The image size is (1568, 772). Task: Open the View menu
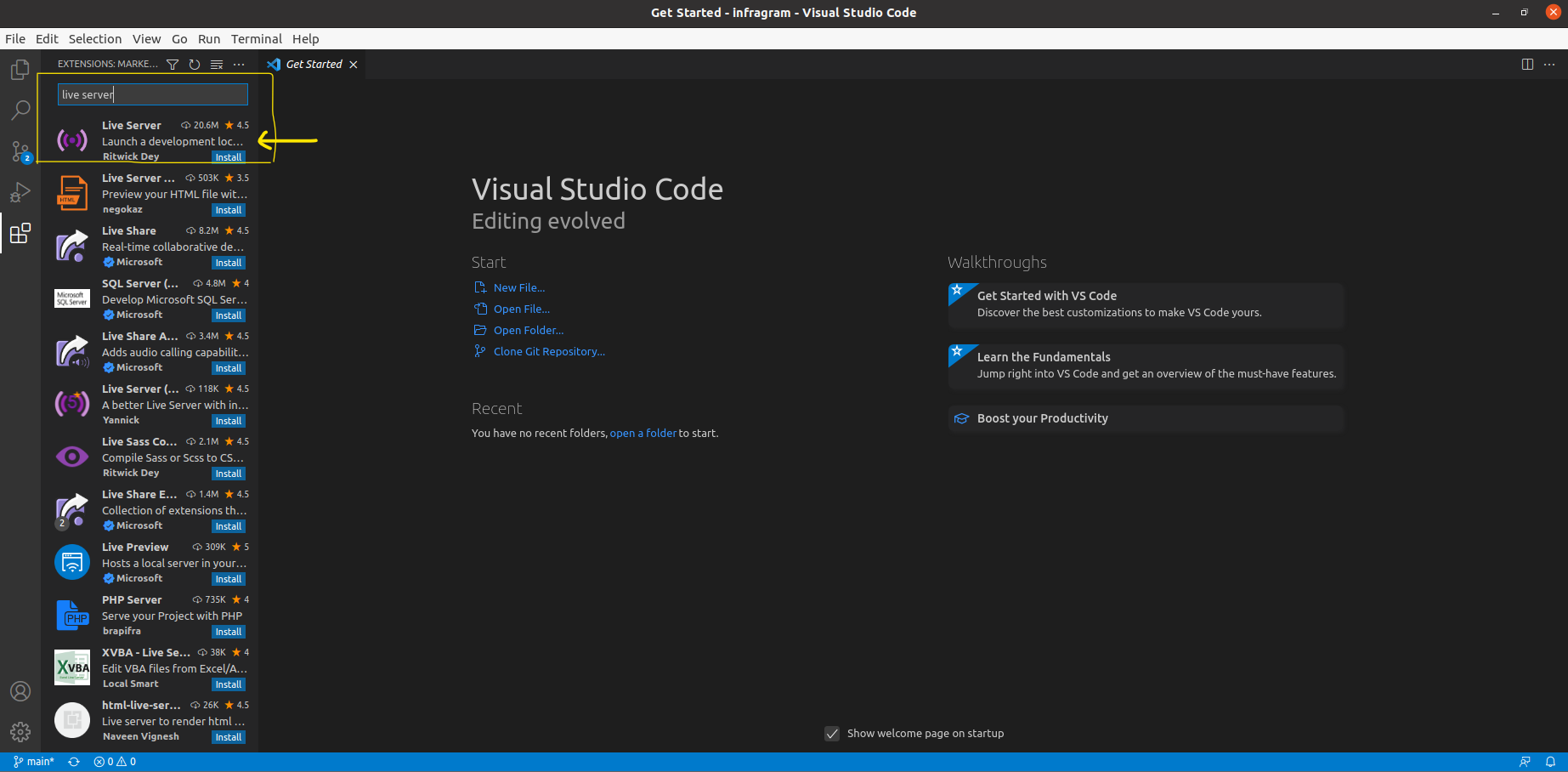[x=146, y=39]
